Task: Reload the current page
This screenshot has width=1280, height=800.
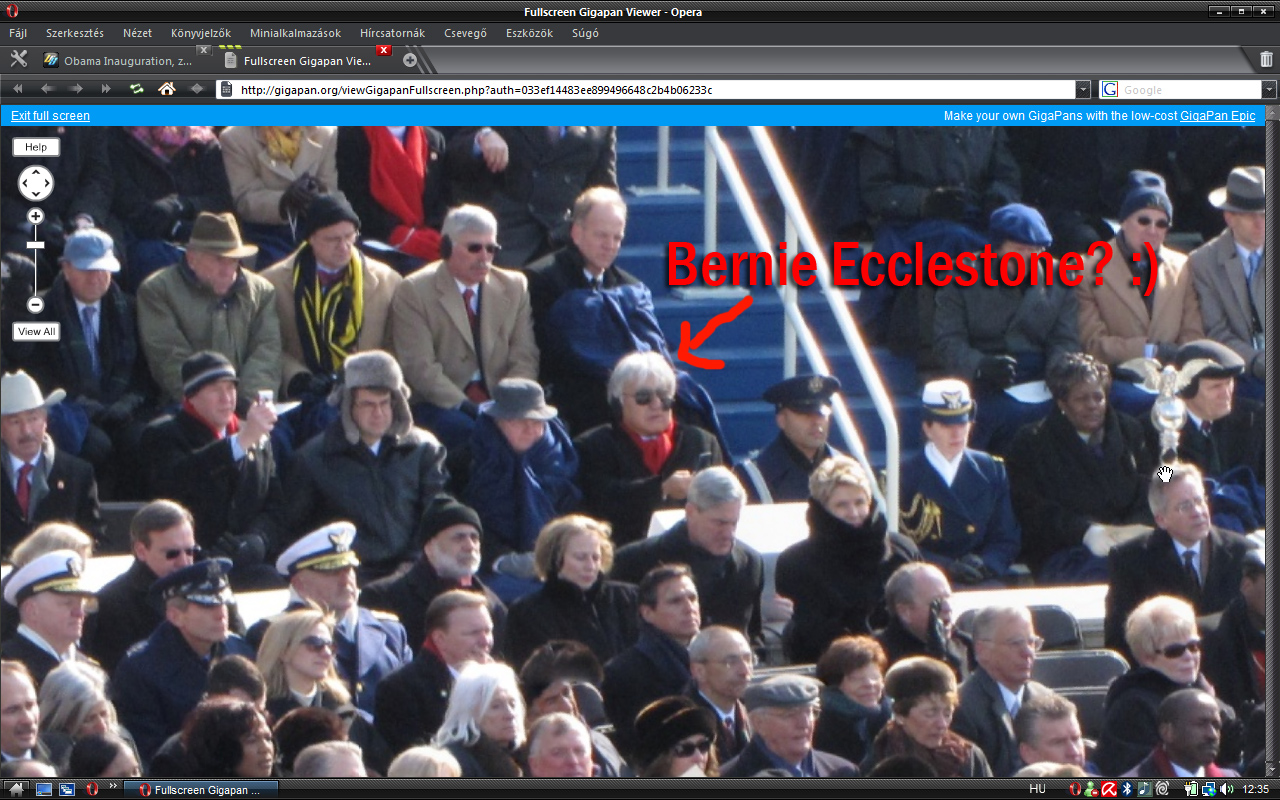Action: (137, 89)
